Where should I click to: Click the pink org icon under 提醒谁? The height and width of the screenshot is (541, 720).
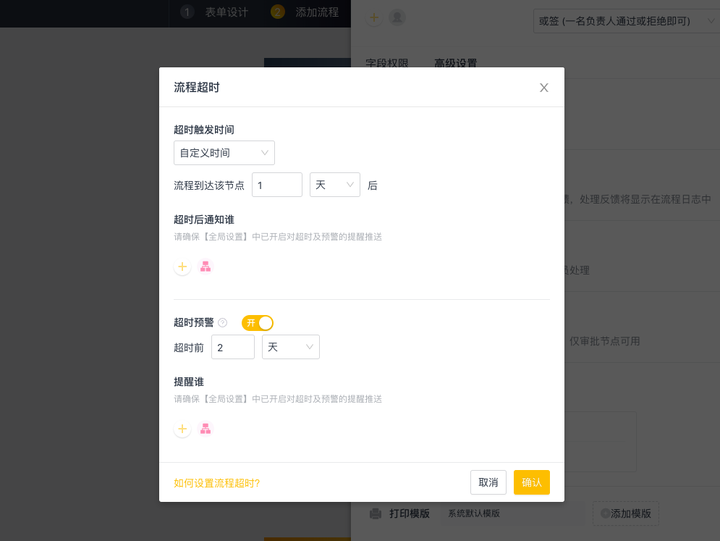click(x=205, y=429)
